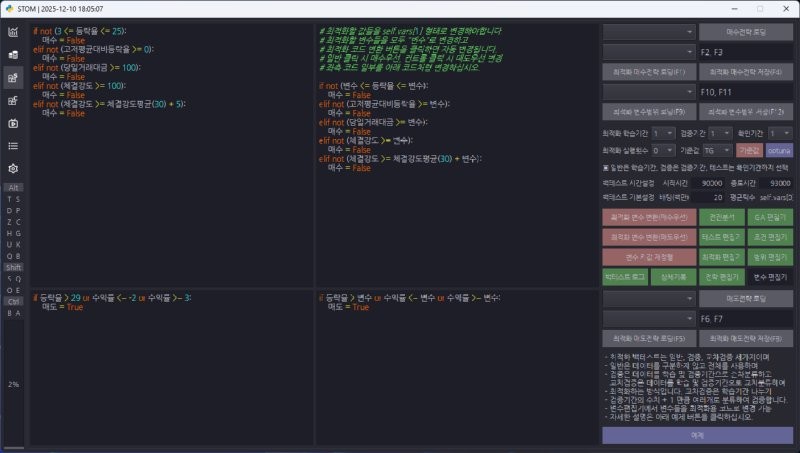Toggle the purple optuna button
Image resolution: width=800 pixels, height=453 pixels.
[x=779, y=149]
